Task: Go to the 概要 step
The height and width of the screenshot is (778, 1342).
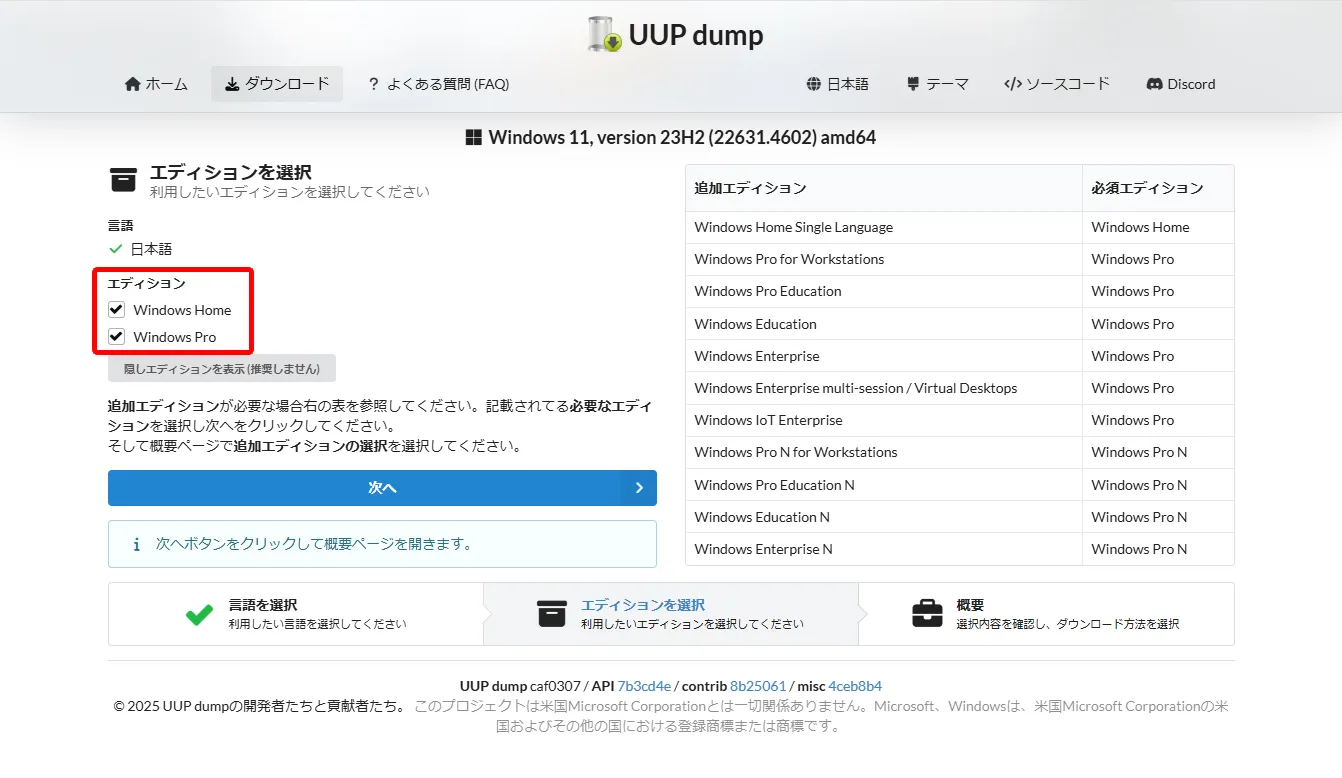Action: point(1046,614)
